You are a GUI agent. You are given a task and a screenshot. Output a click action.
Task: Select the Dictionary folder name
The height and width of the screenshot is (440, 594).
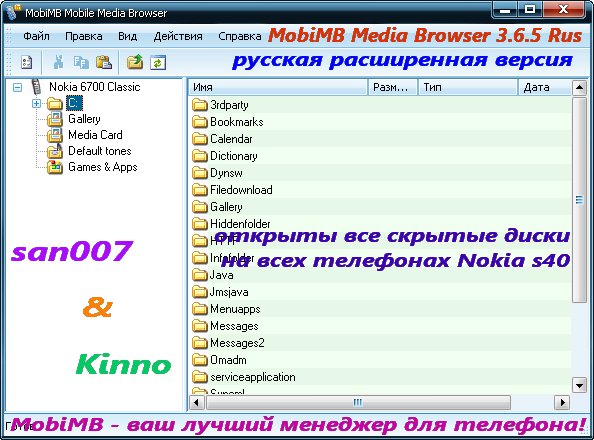tap(234, 156)
